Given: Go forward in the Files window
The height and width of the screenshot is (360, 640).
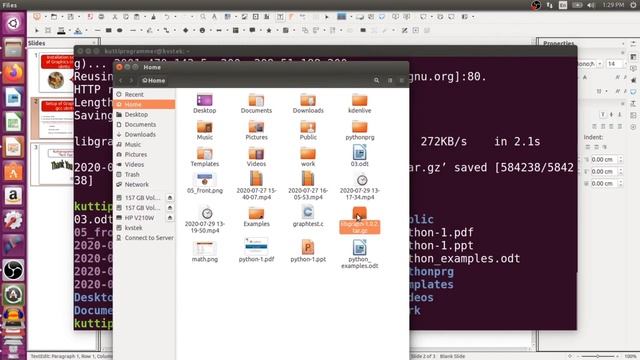Looking at the screenshot, I should [x=131, y=81].
